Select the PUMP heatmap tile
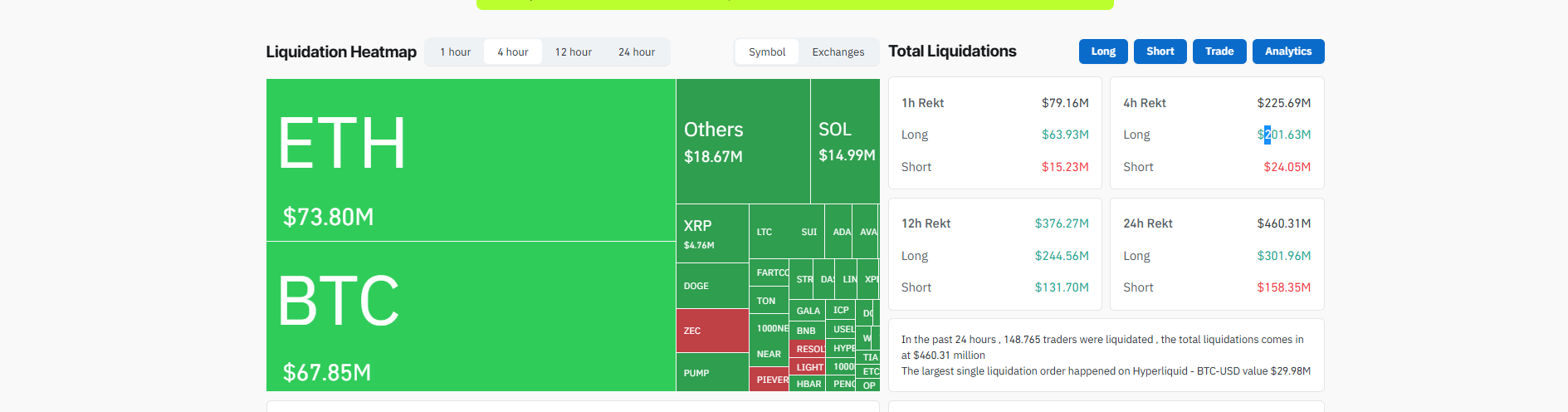The width and height of the screenshot is (1568, 412). click(x=711, y=372)
